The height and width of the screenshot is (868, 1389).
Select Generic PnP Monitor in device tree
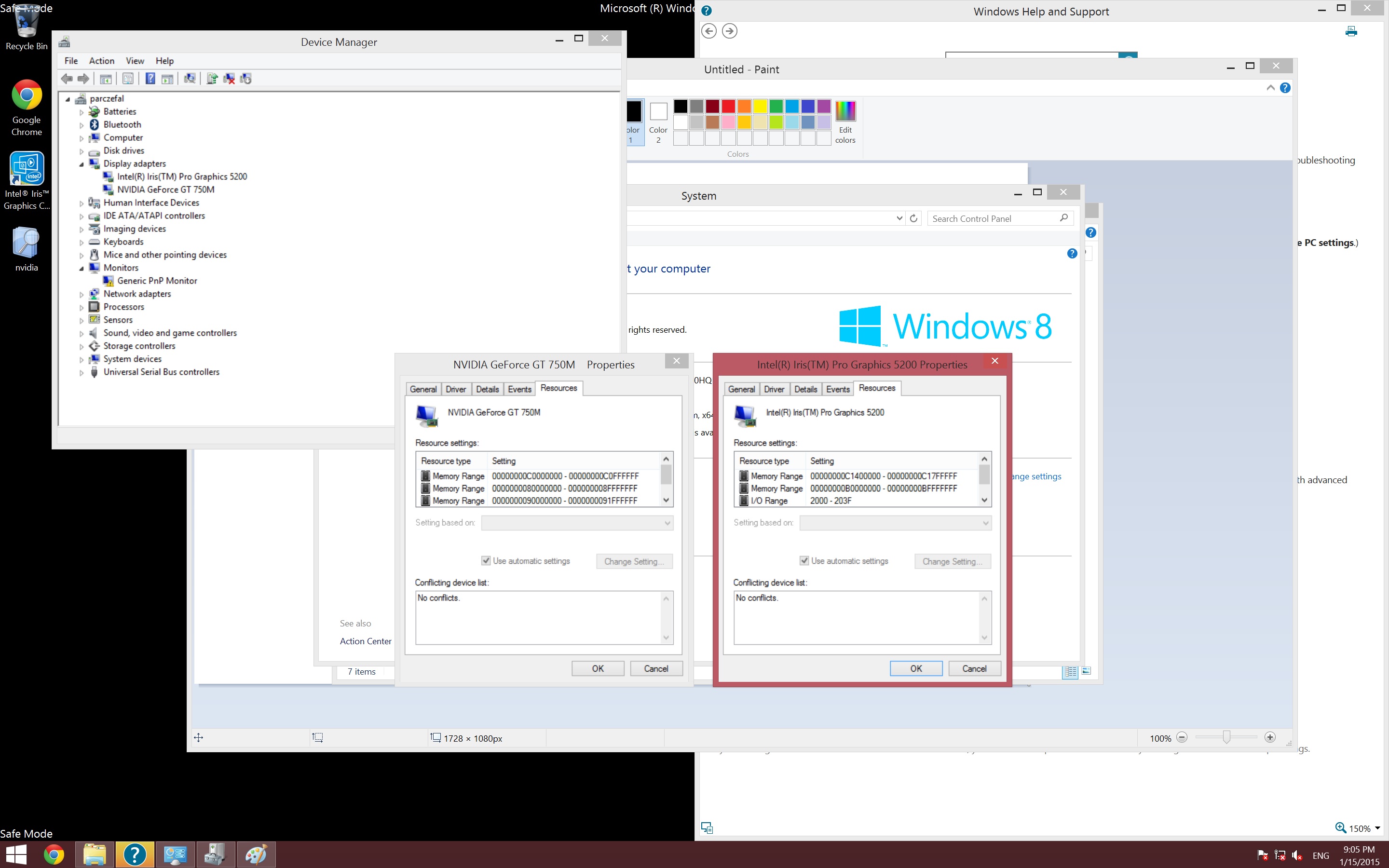click(x=157, y=281)
